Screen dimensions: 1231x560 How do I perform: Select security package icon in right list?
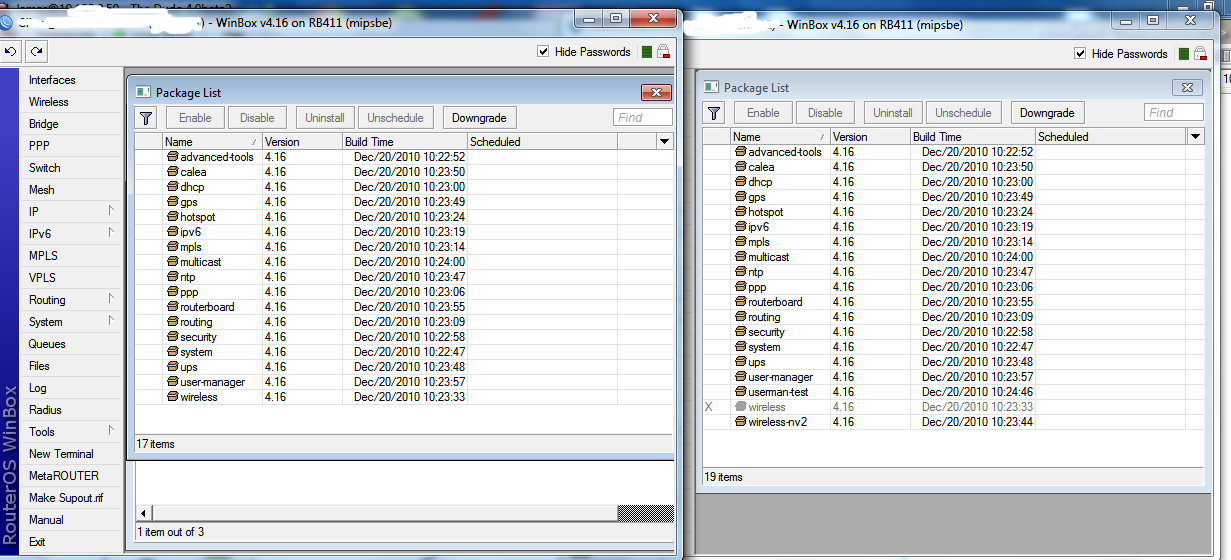click(740, 332)
